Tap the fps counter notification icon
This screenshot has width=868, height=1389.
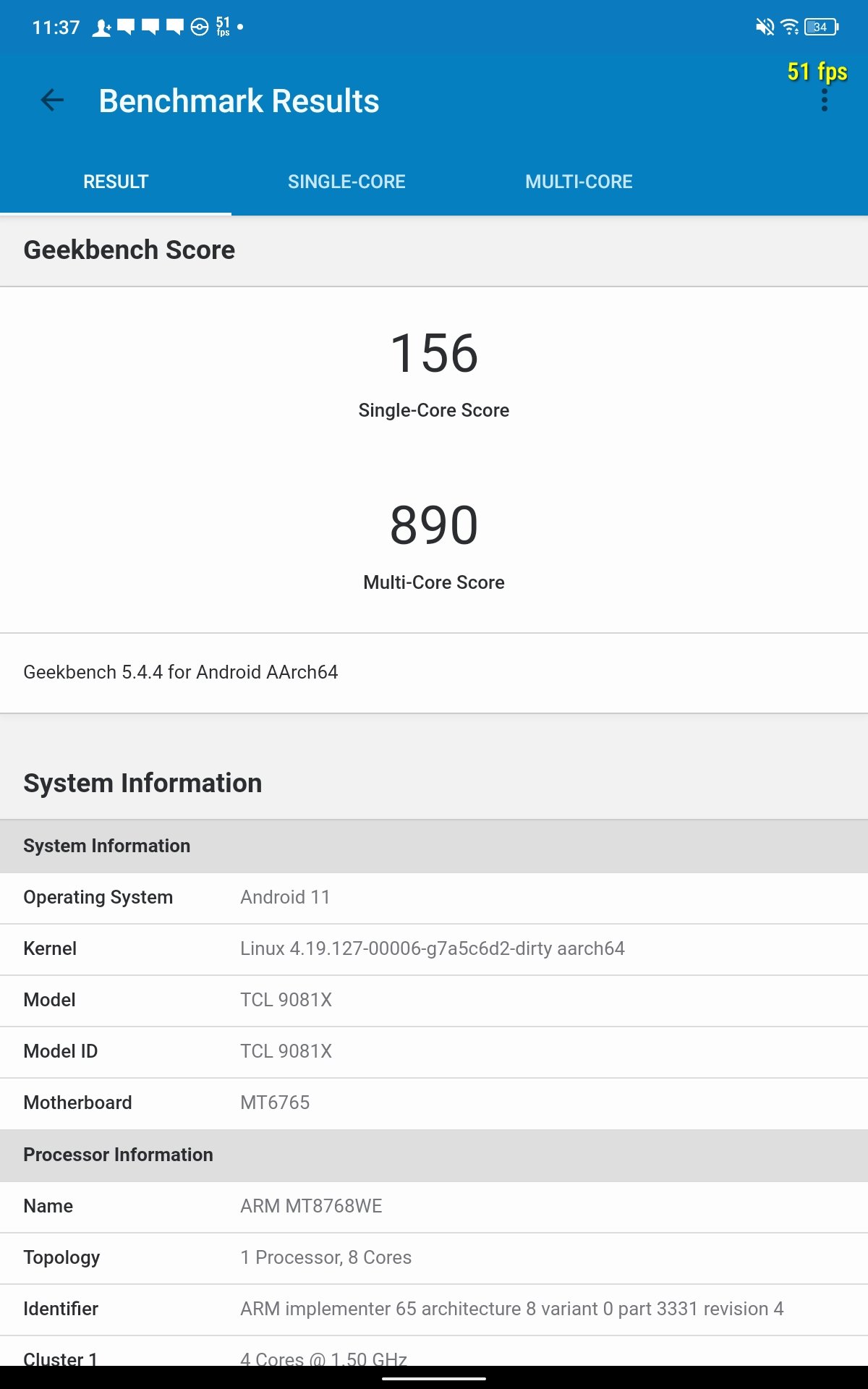click(223, 27)
